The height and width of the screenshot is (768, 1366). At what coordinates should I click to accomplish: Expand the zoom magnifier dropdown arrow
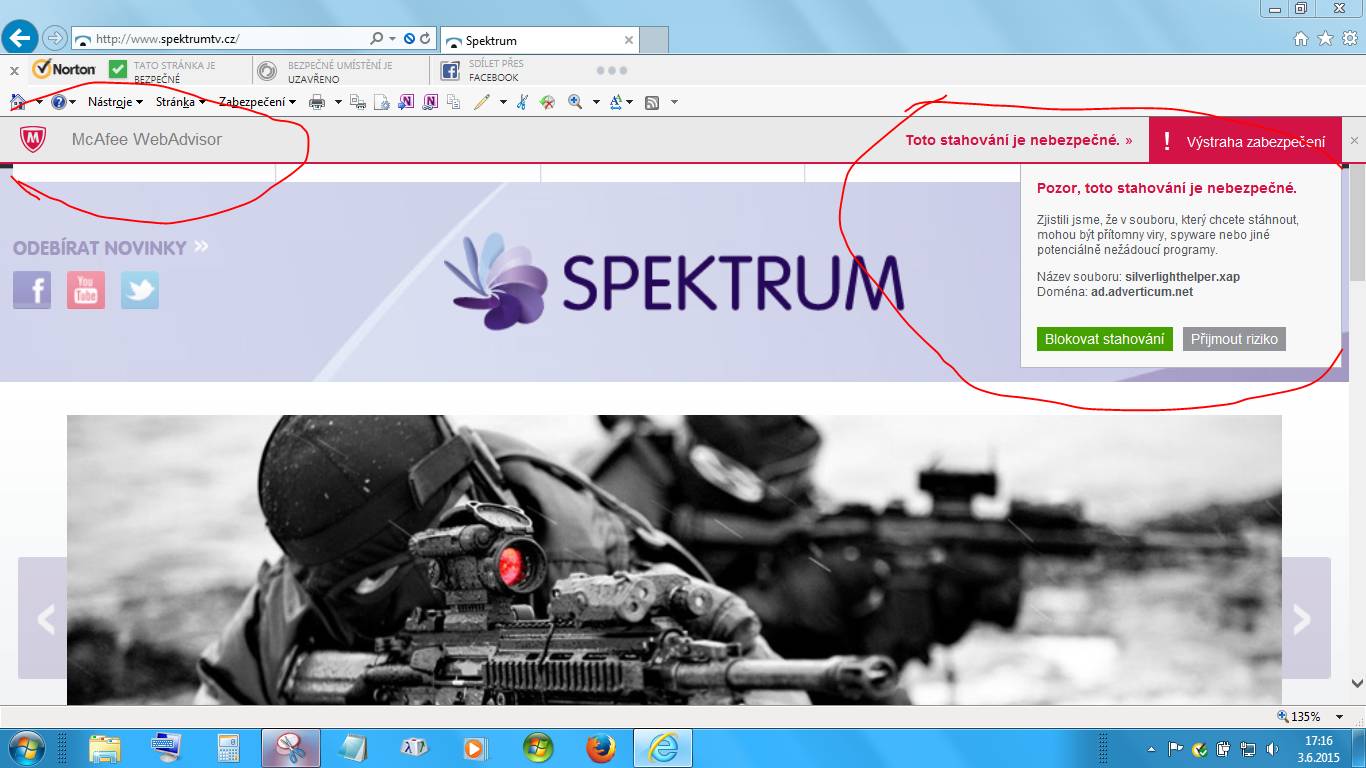[596, 102]
